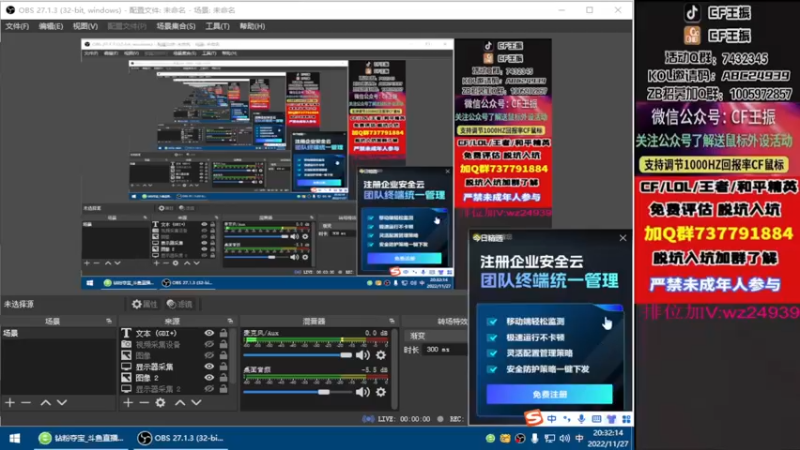Toggle the lock on 显示器采集 source
The height and width of the screenshot is (450, 800).
[223, 366]
